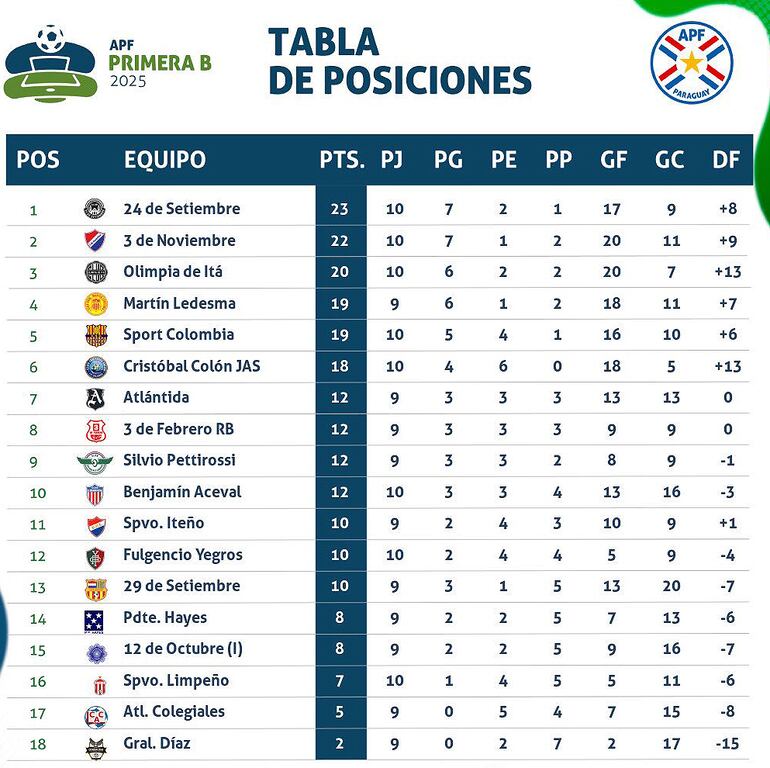The height and width of the screenshot is (768, 770).
Task: Click the Tabla de Posiciones title
Action: pyautogui.click(x=399, y=61)
